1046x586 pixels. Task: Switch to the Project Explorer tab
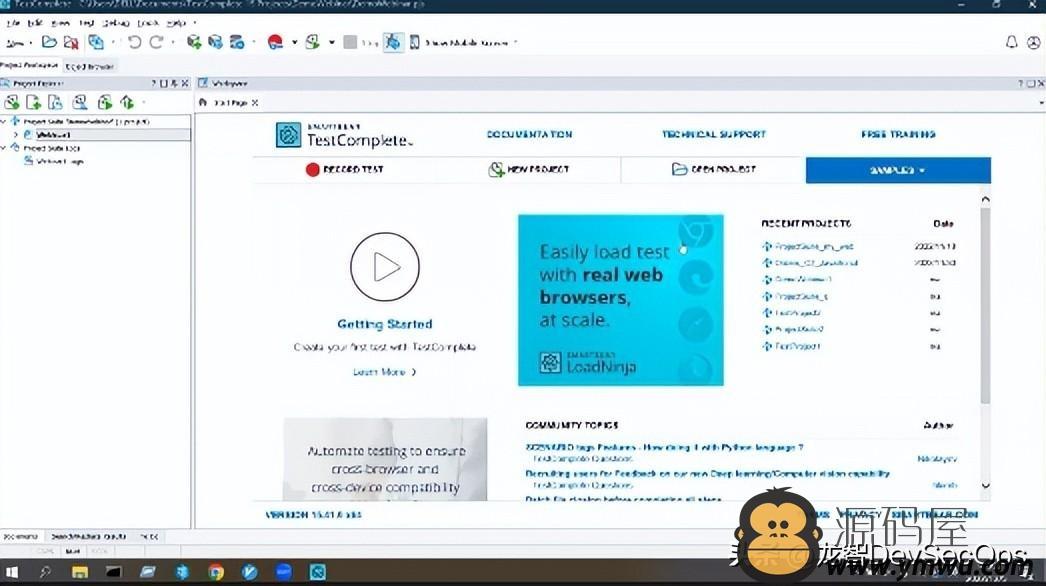29,65
